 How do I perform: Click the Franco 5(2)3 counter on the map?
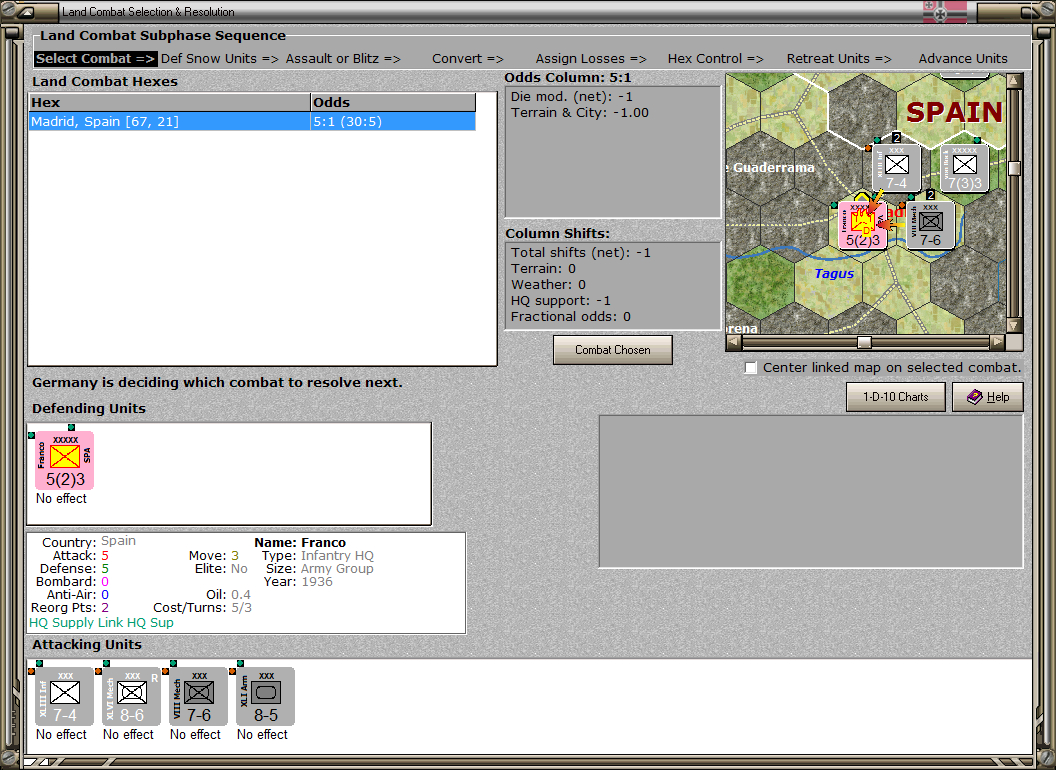coord(863,226)
